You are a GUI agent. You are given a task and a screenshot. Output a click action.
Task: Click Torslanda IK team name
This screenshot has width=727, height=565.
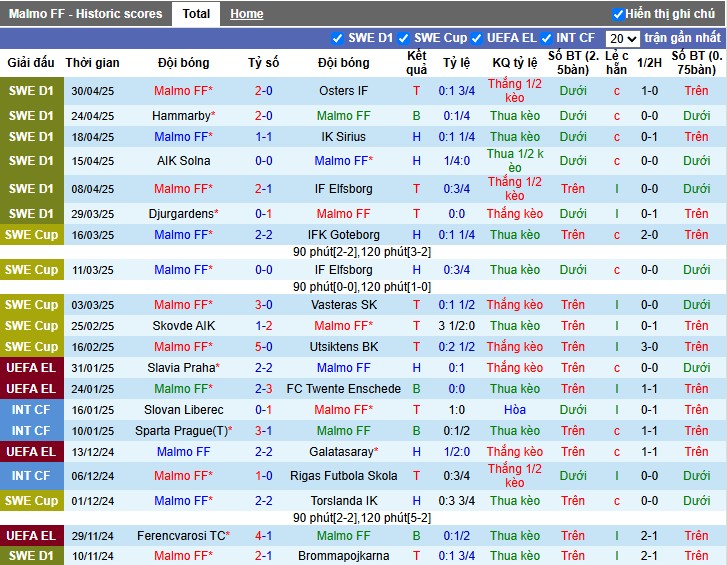(x=344, y=501)
